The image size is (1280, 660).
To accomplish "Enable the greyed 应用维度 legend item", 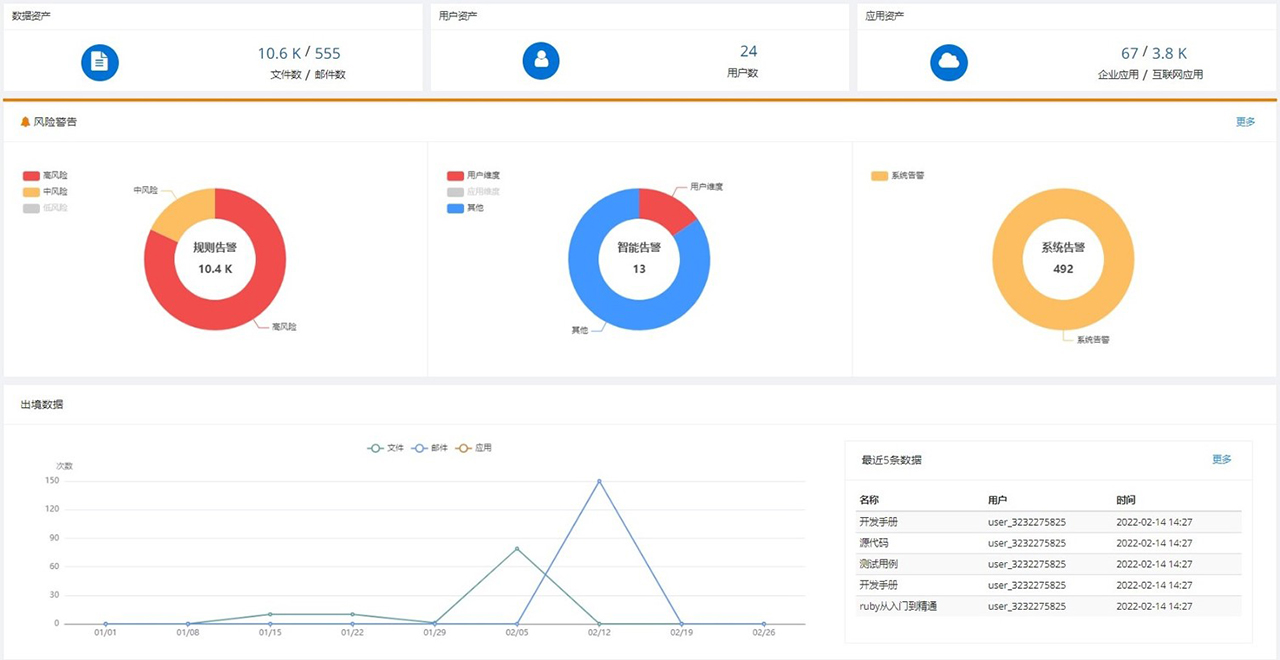I will [x=473, y=191].
